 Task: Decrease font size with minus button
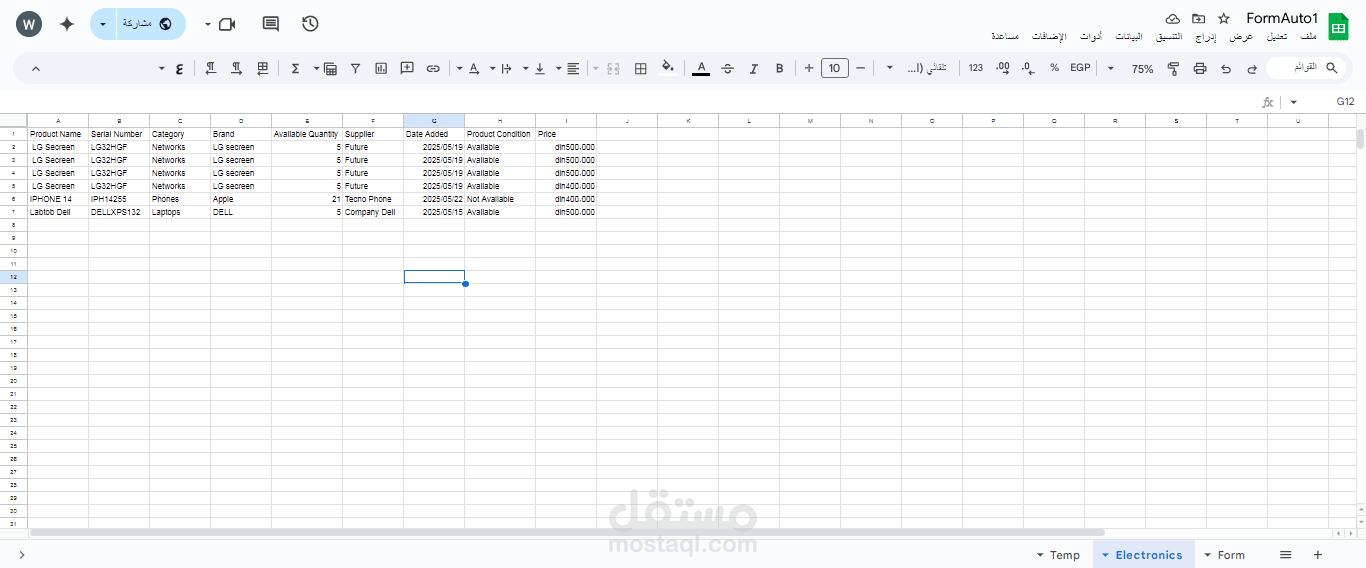tap(861, 68)
